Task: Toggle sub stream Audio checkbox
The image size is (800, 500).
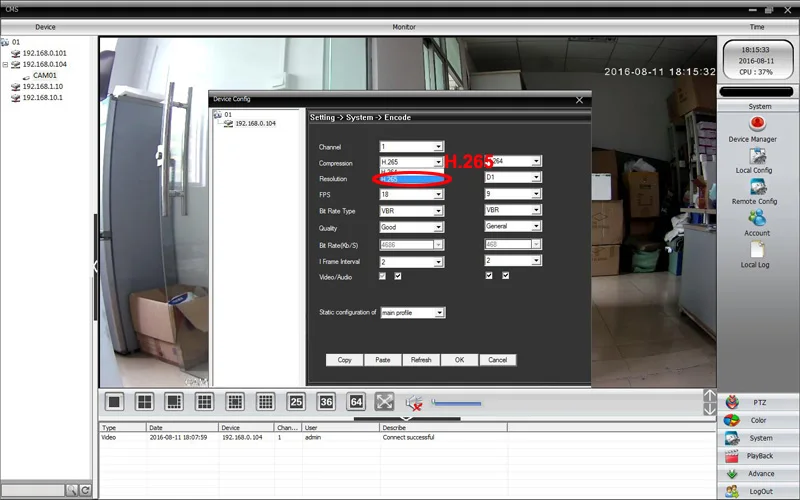Action: coord(506,276)
